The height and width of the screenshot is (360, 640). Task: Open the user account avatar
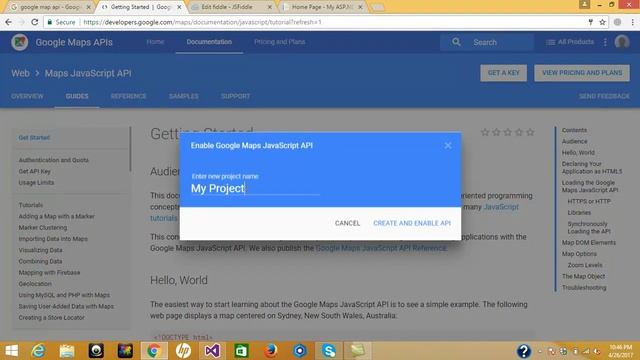pyautogui.click(x=622, y=42)
